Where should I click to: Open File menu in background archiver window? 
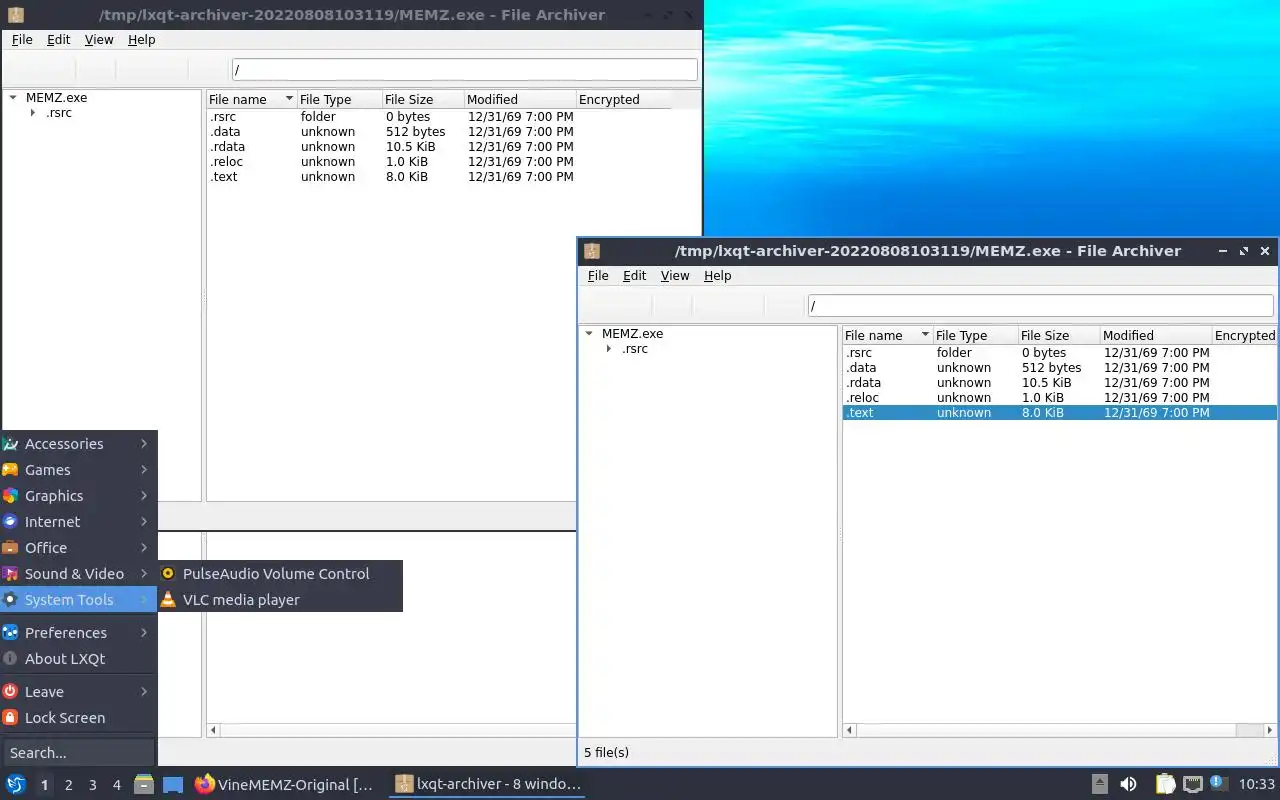click(22, 40)
